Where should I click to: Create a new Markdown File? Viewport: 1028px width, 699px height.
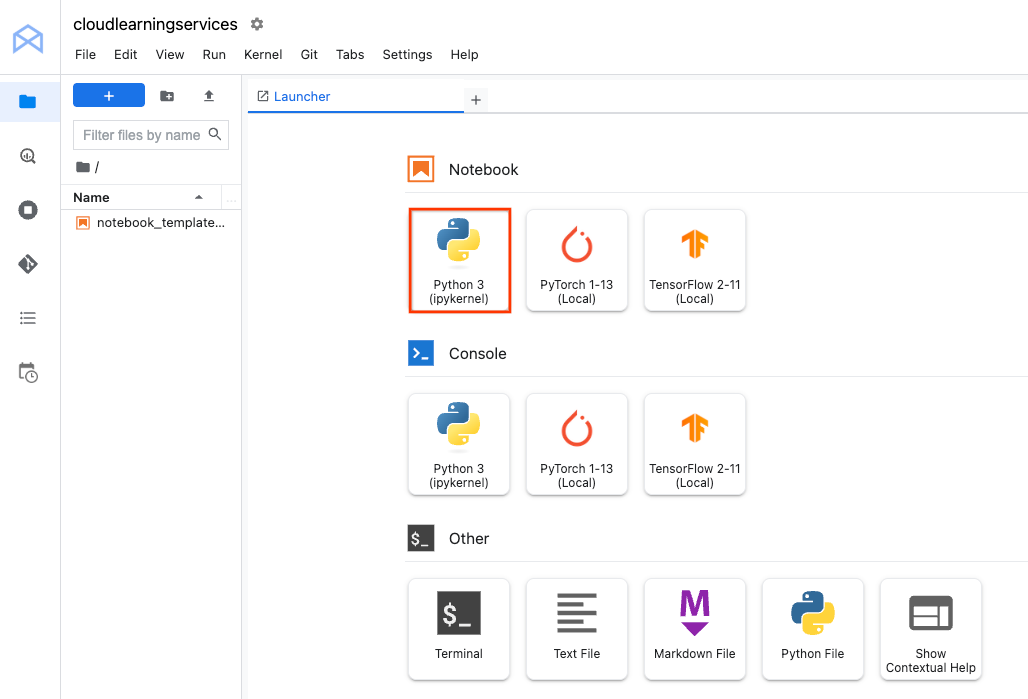695,629
